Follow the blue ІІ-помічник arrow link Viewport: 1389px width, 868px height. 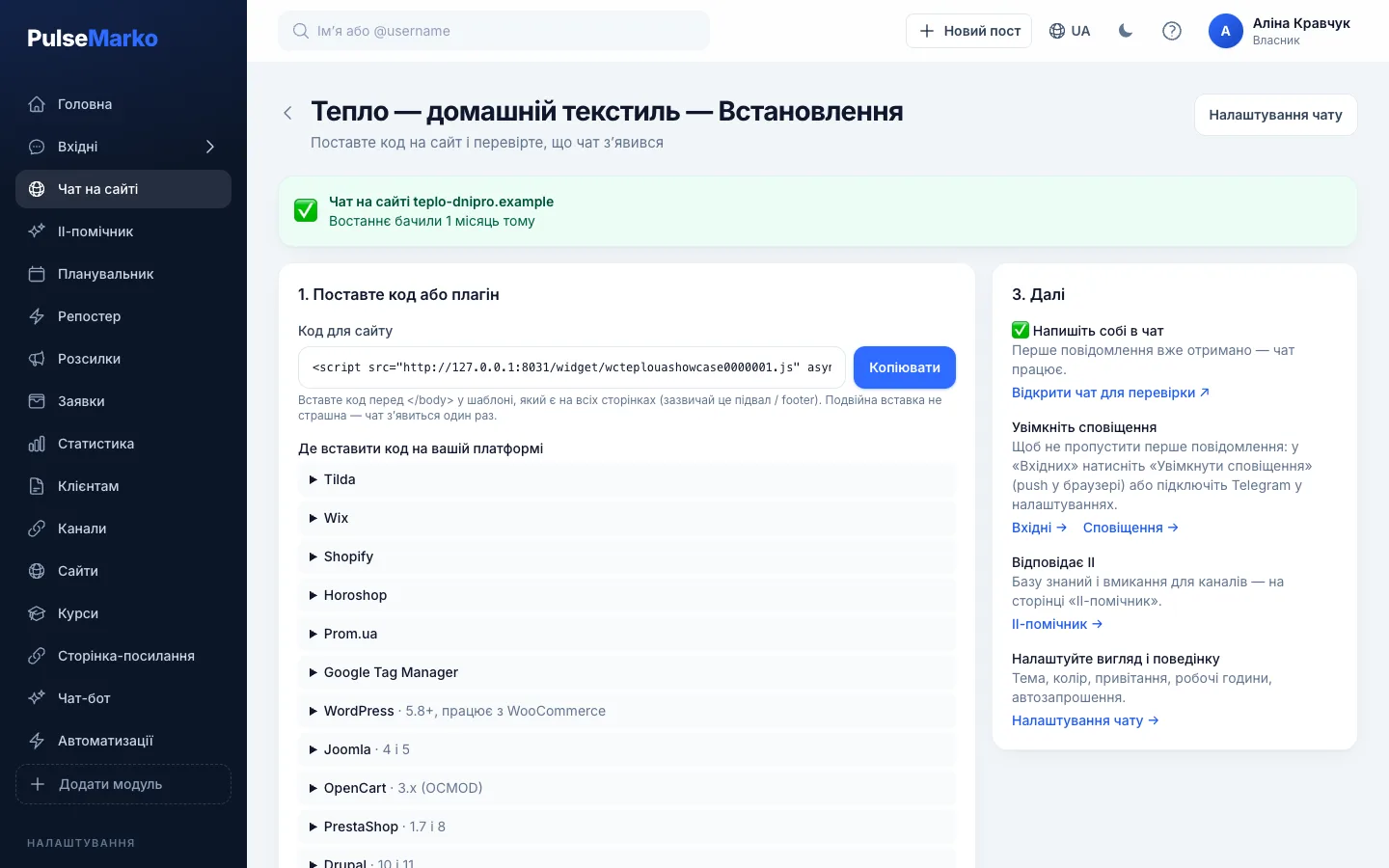[x=1057, y=624]
